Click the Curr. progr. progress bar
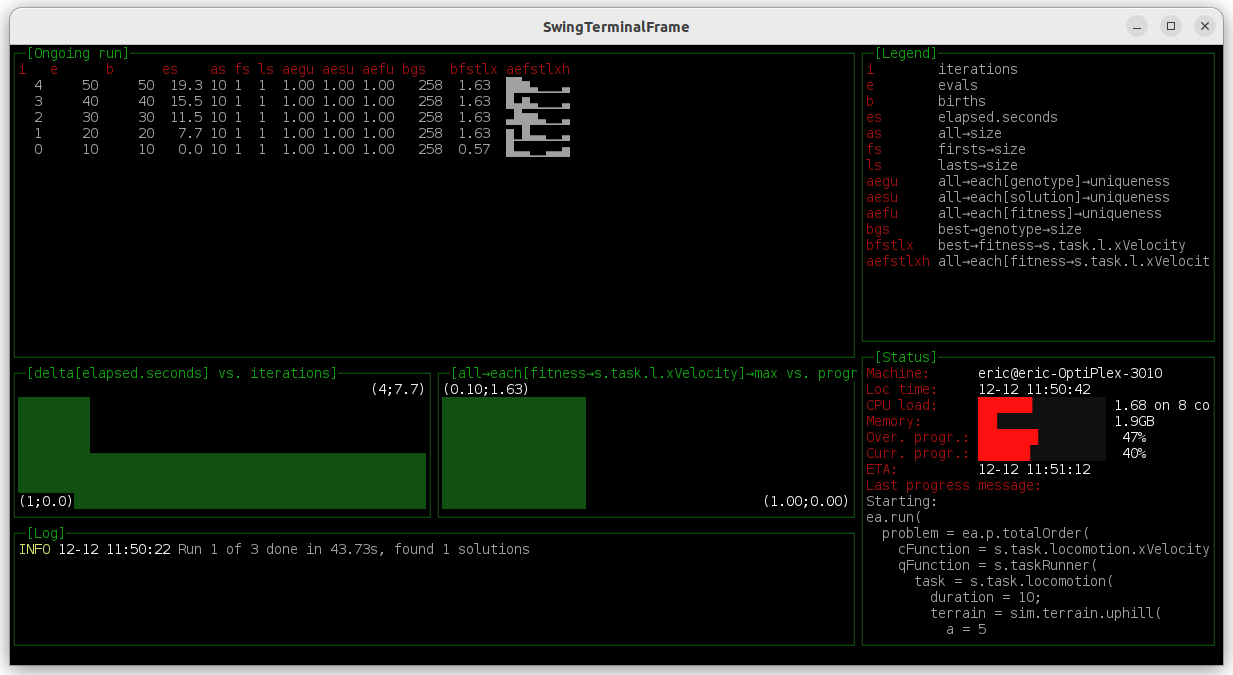 pyautogui.click(x=1004, y=453)
